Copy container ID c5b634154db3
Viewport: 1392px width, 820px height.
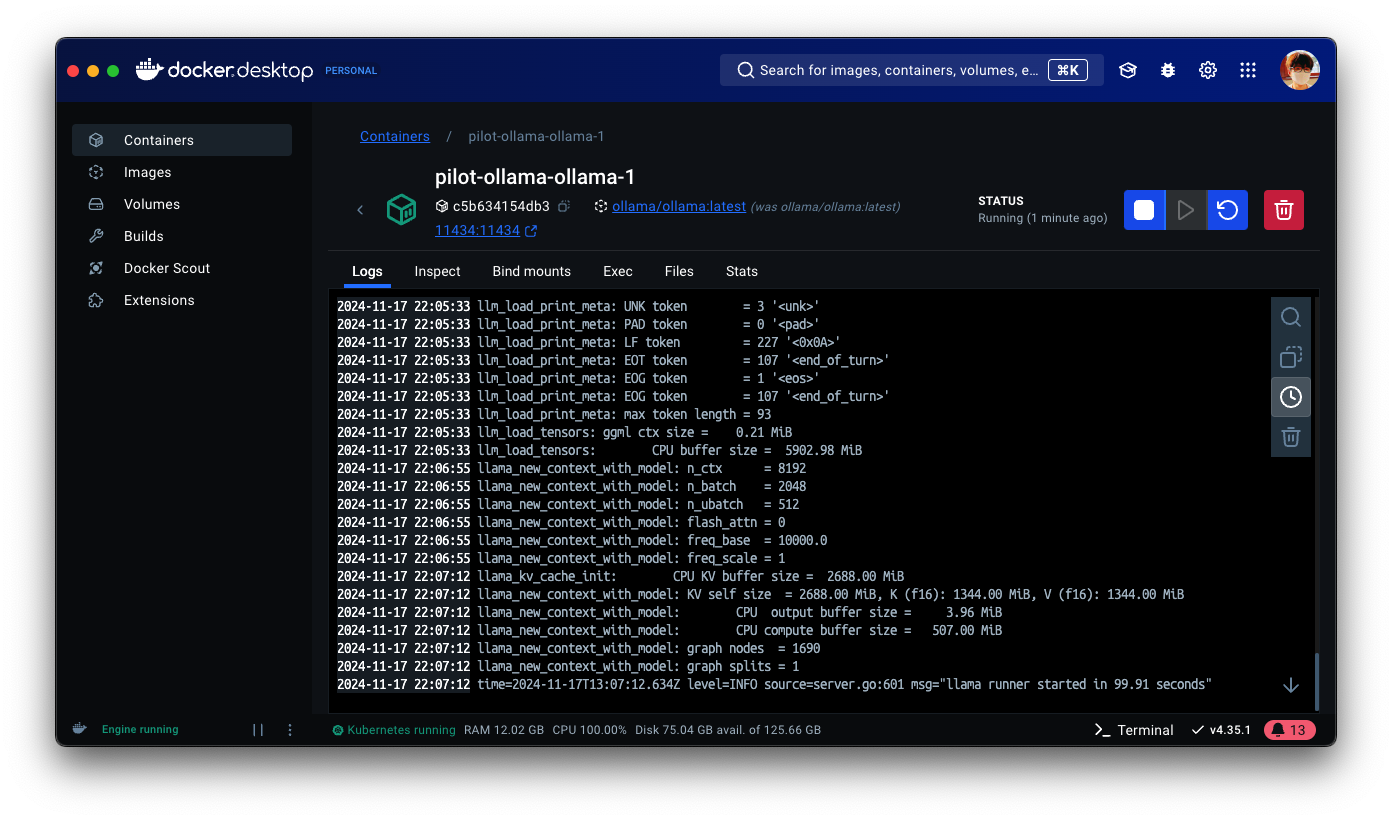(x=564, y=206)
